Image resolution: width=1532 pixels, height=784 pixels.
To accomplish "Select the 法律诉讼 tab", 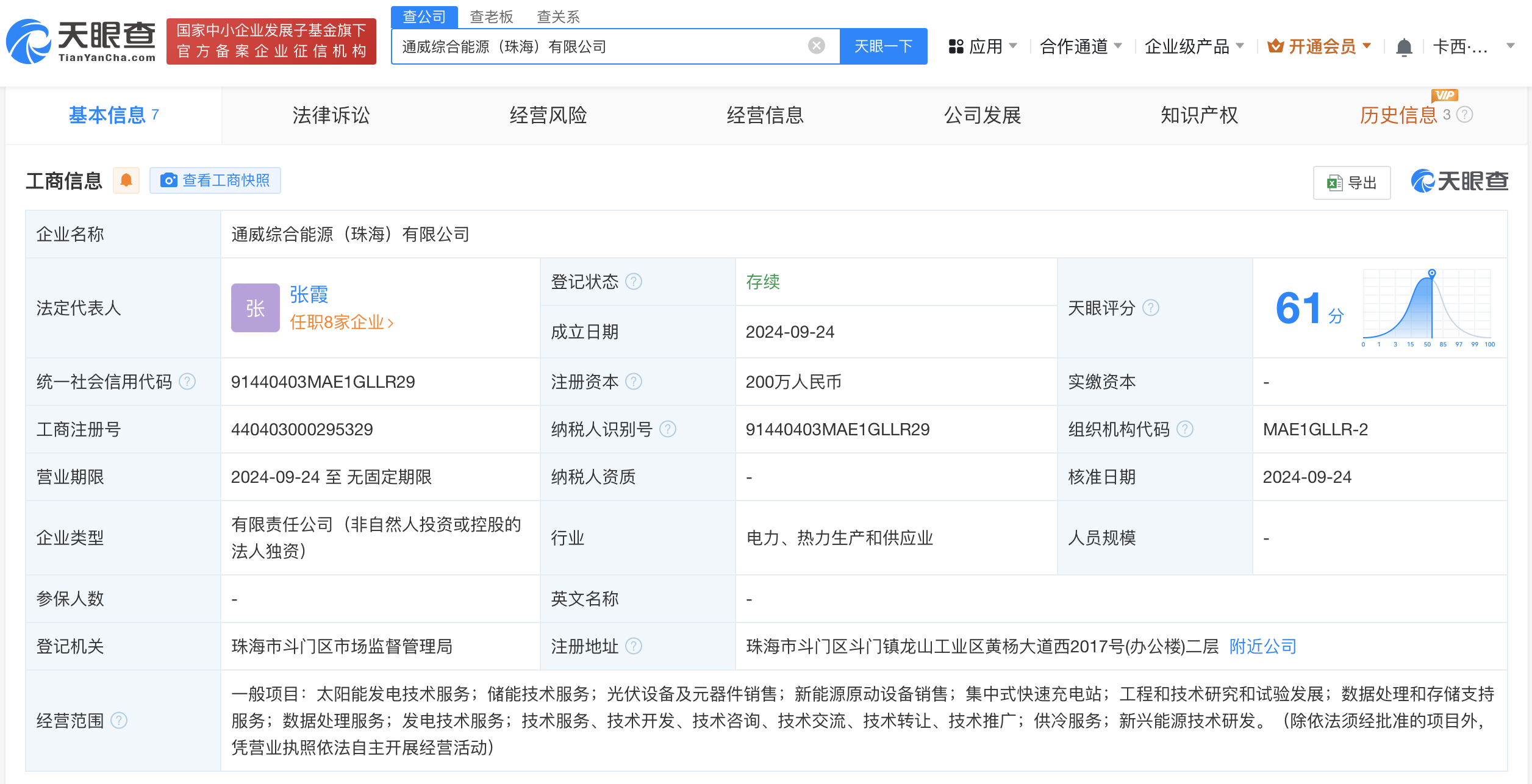I will (x=331, y=115).
